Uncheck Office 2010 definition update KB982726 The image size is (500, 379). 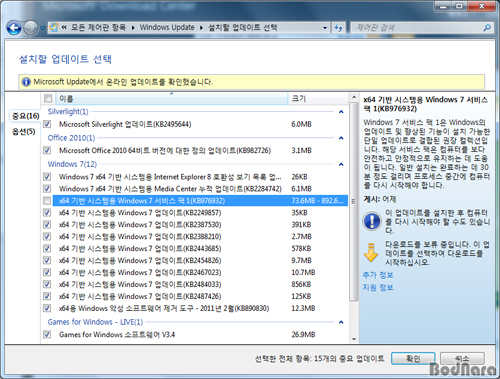point(47,150)
